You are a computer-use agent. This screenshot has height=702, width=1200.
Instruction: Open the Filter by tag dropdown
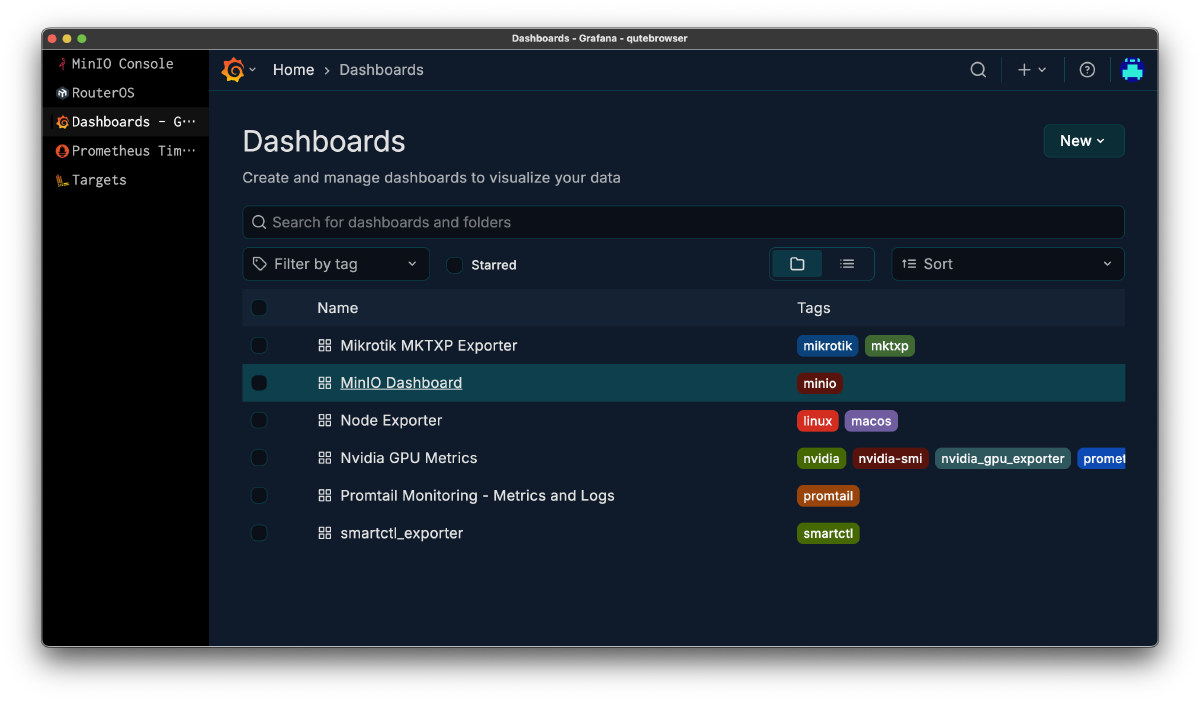point(336,263)
